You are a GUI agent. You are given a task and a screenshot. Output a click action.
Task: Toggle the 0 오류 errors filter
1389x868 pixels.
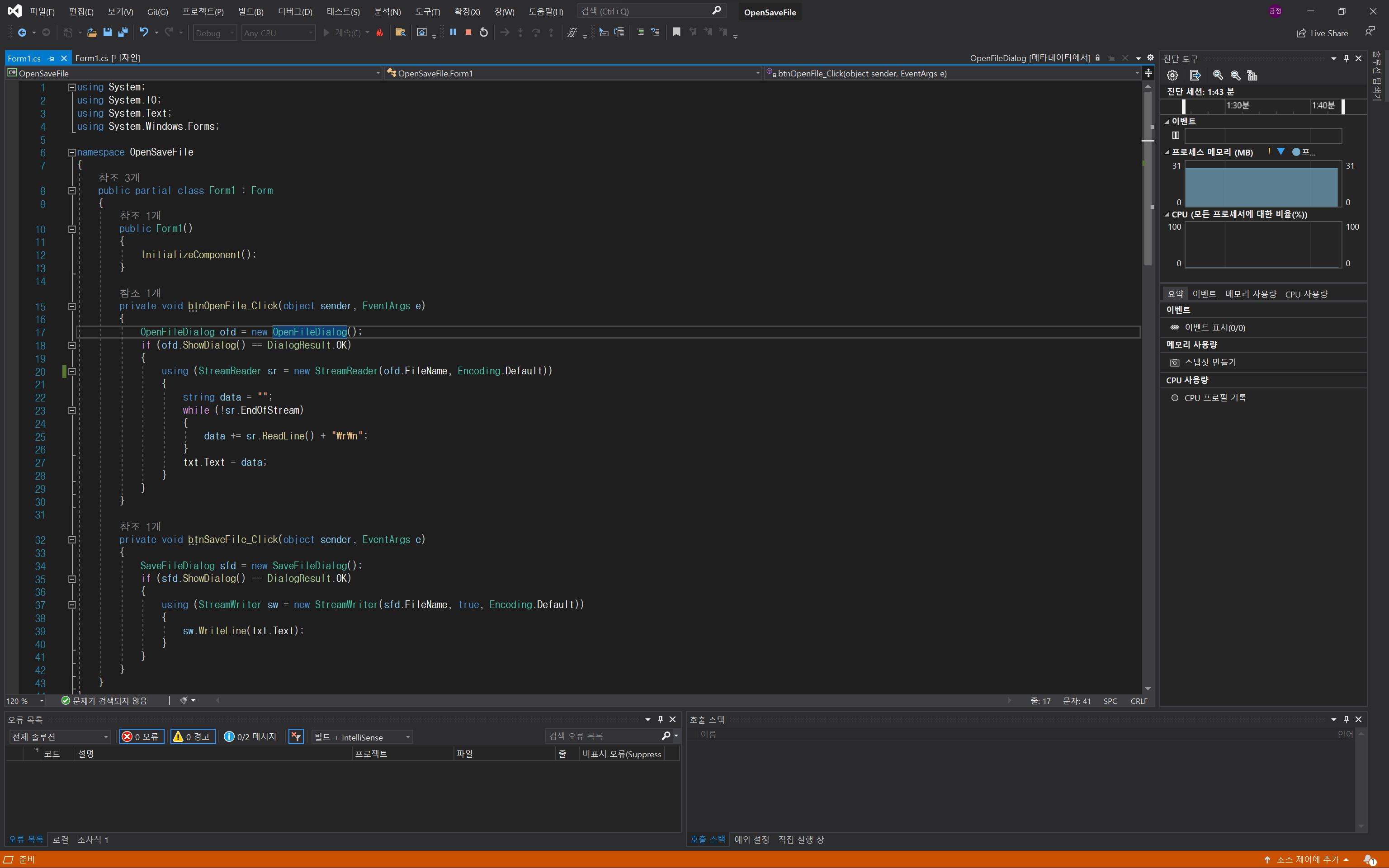(x=142, y=736)
